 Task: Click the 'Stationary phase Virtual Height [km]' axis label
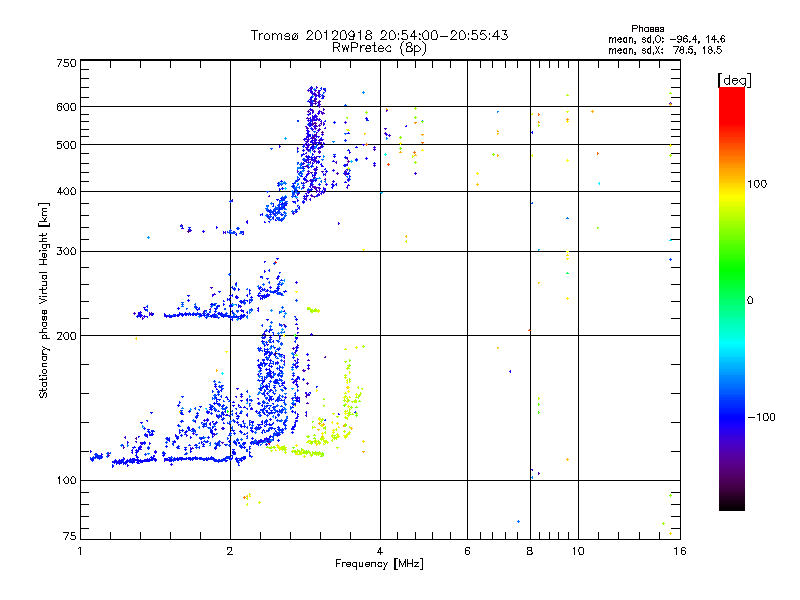coord(44,301)
